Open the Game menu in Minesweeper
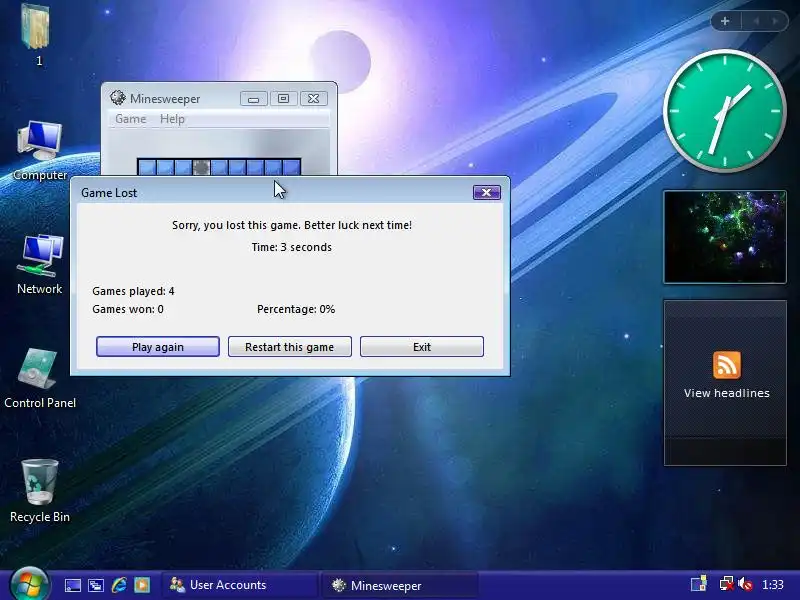Viewport: 800px width, 600px height. click(x=131, y=119)
